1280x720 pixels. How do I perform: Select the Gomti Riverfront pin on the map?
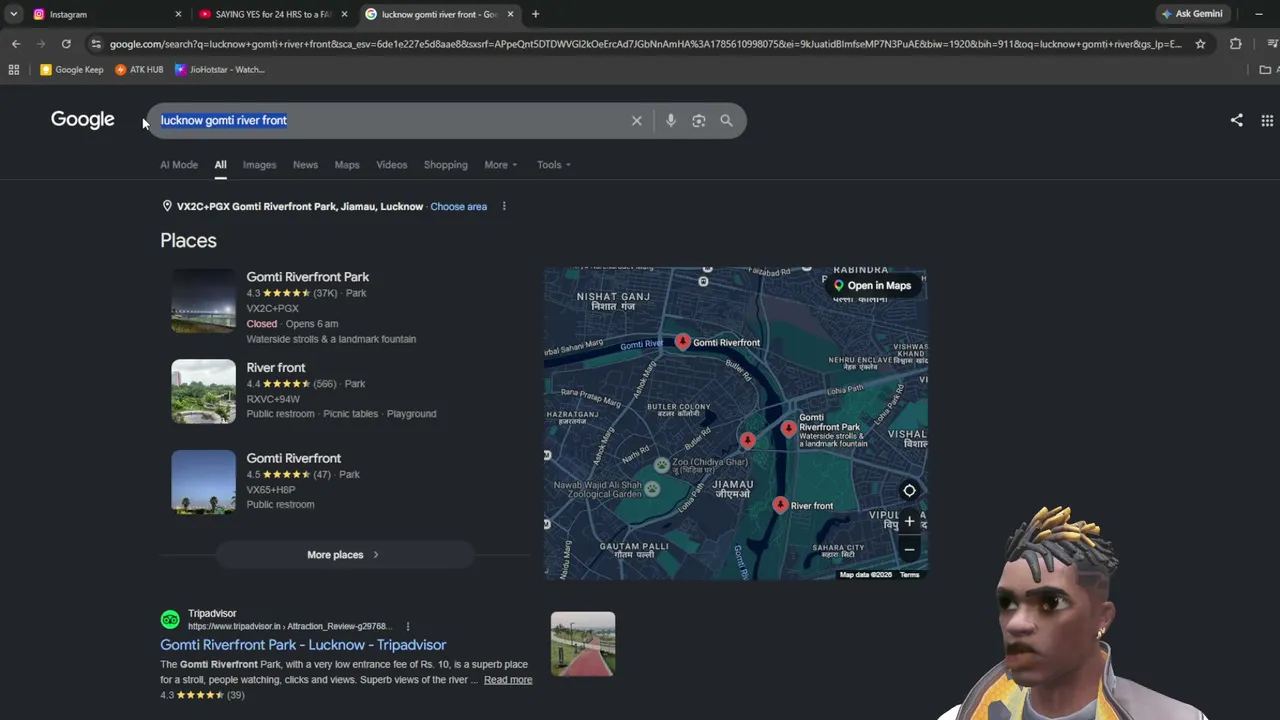683,342
